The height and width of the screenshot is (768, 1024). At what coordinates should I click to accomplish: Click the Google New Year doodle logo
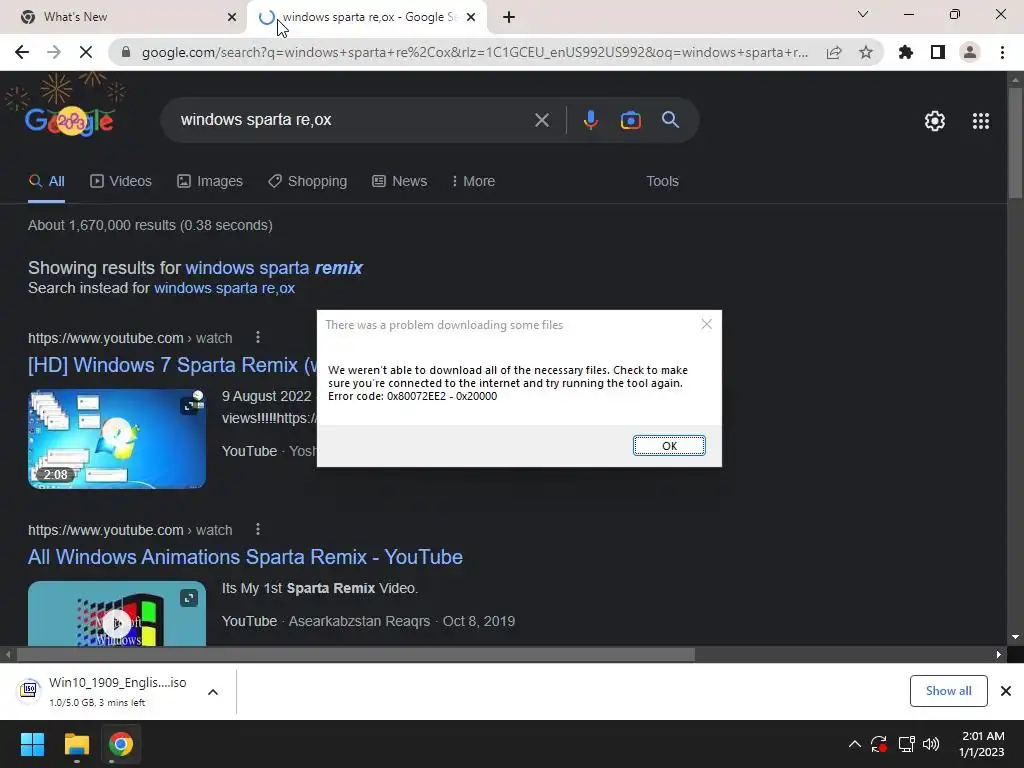click(x=66, y=108)
